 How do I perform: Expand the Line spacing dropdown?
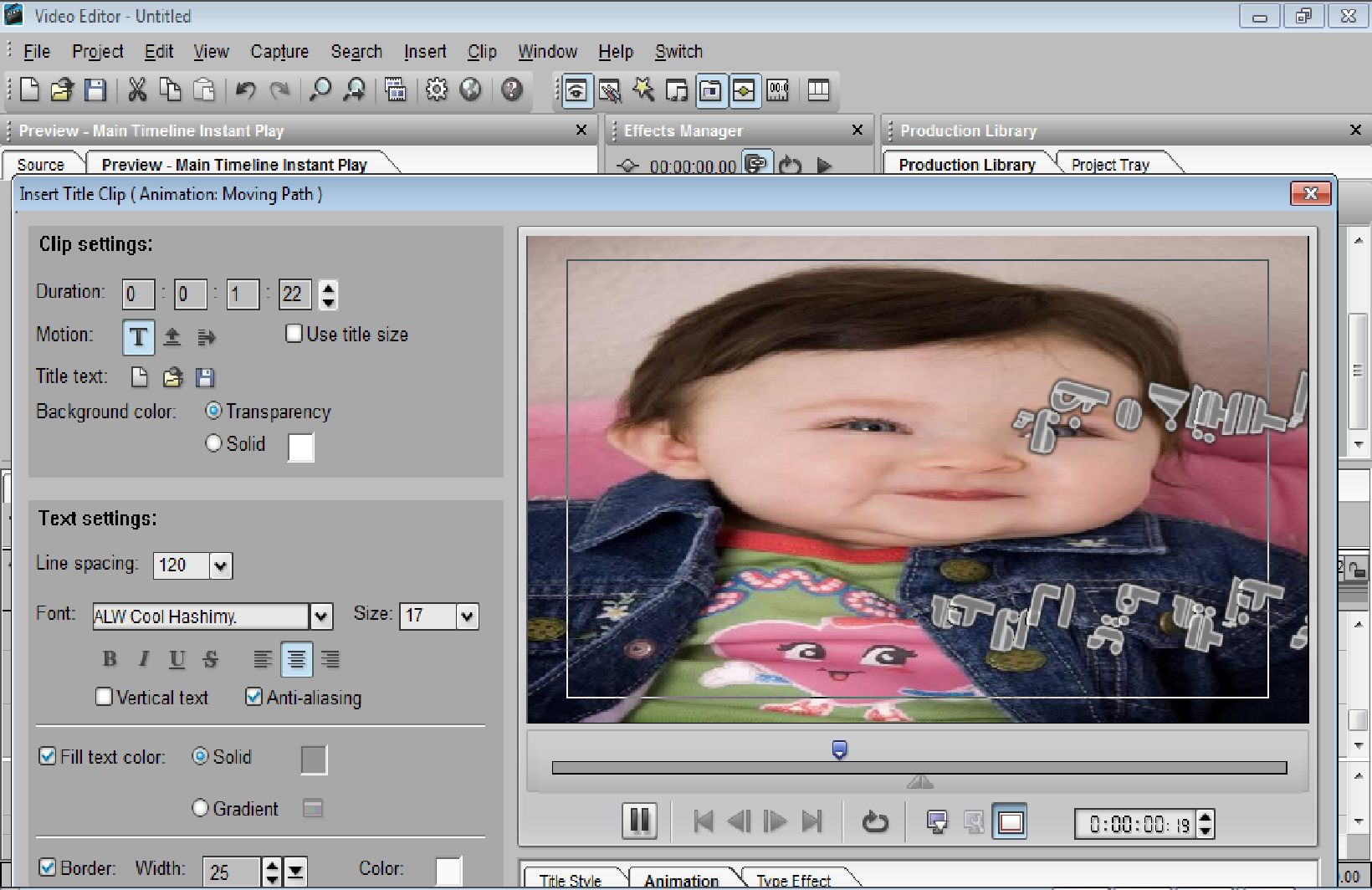(x=220, y=565)
